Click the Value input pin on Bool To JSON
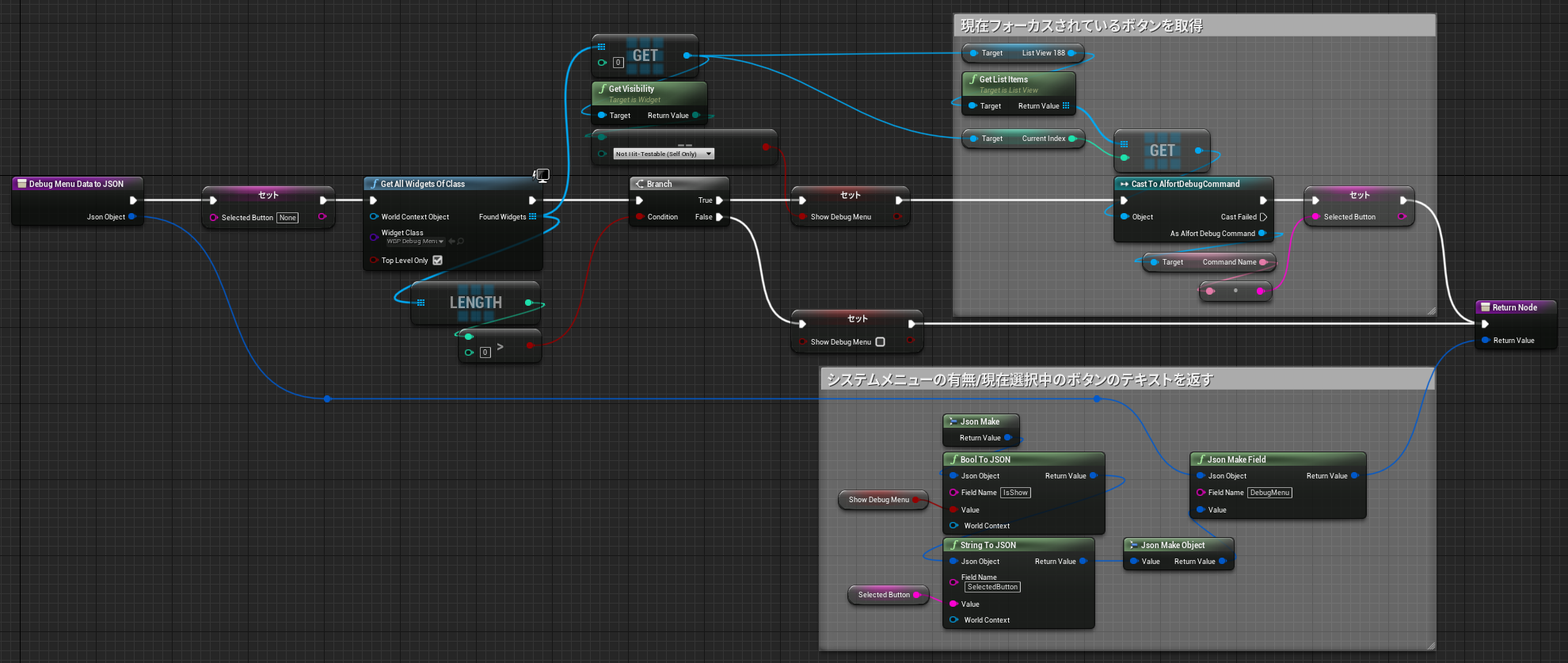The width and height of the screenshot is (1568, 663). coord(953,509)
